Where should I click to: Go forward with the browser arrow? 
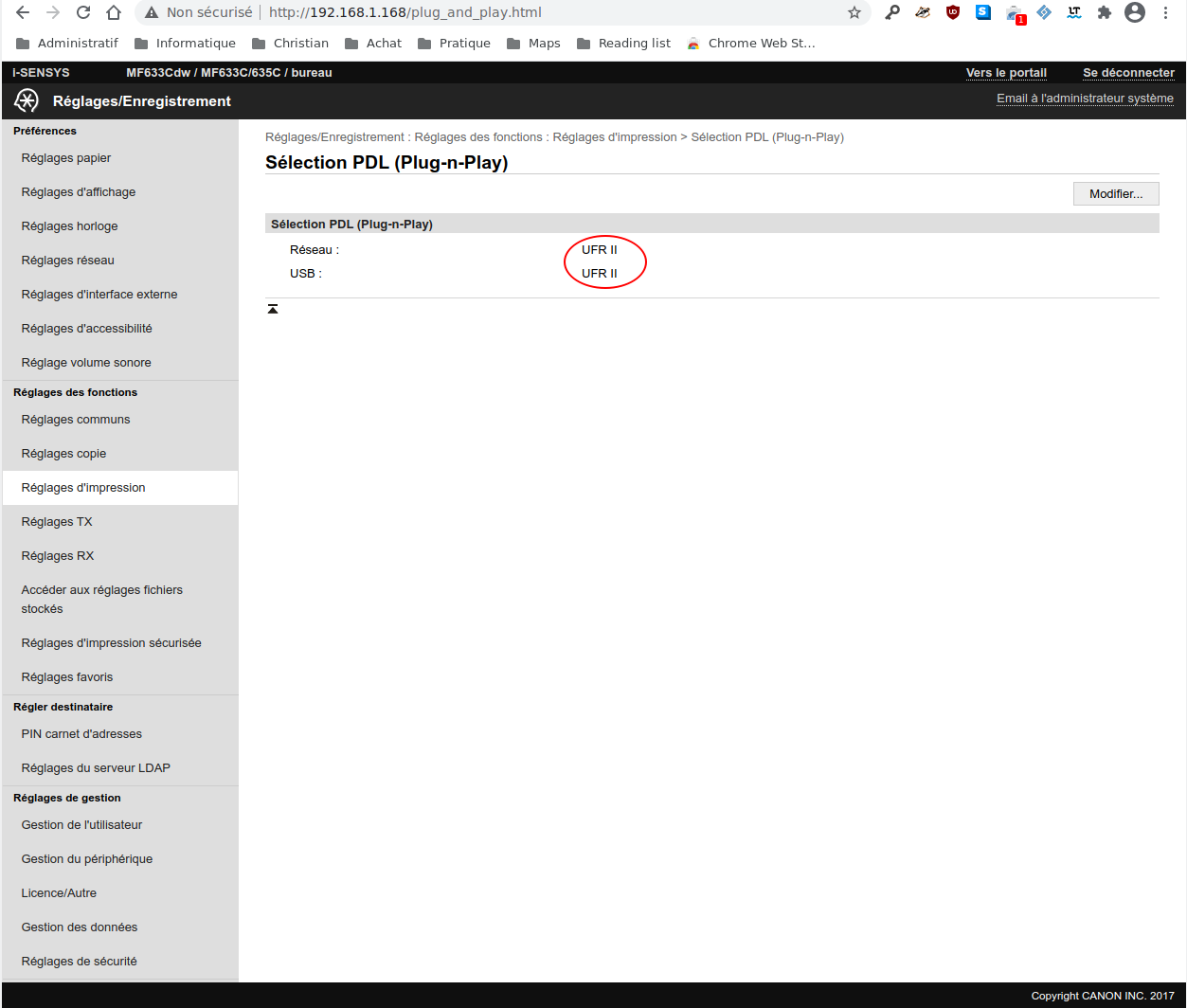point(53,13)
